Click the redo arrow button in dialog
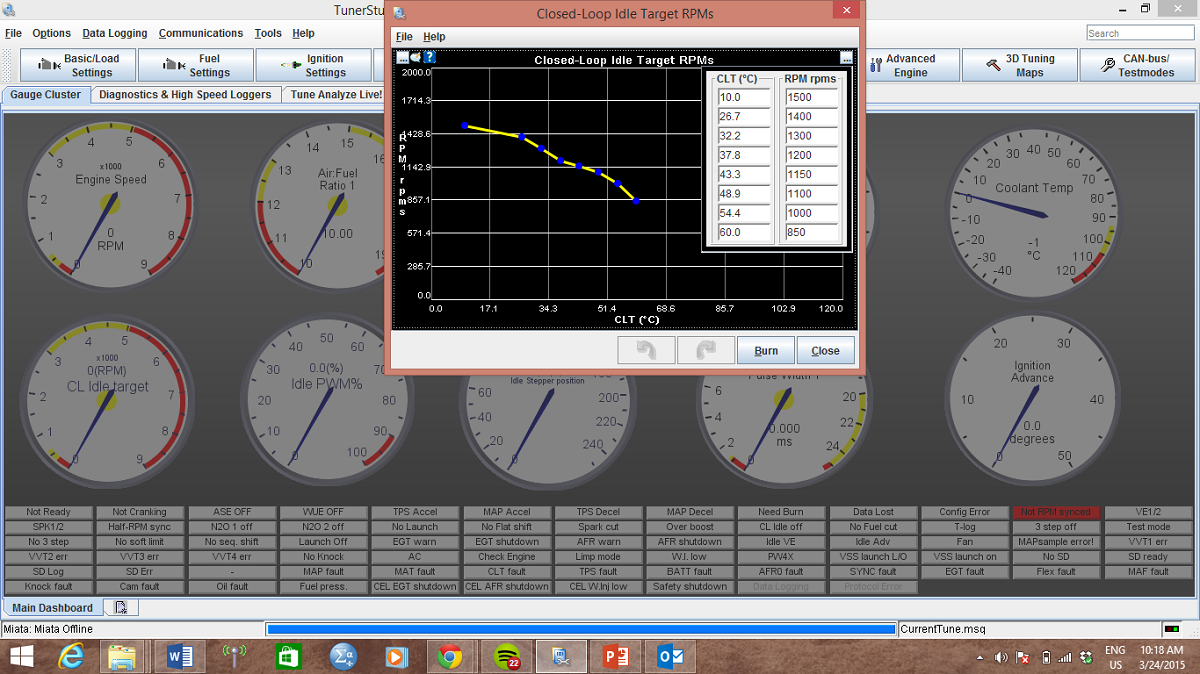This screenshot has width=1200, height=674. coord(705,350)
